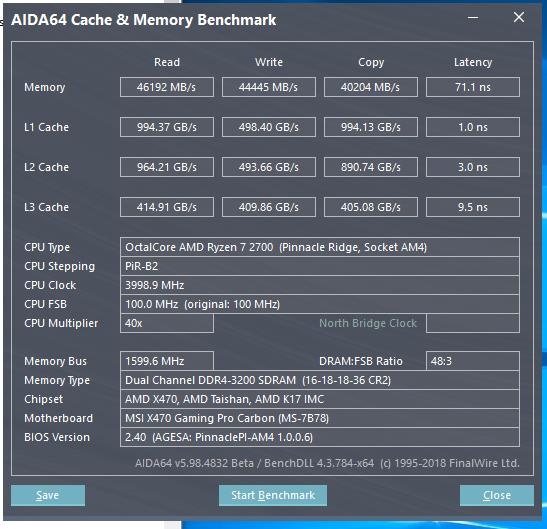Click the L1 Cache row label
547x529 pixels.
46,127
